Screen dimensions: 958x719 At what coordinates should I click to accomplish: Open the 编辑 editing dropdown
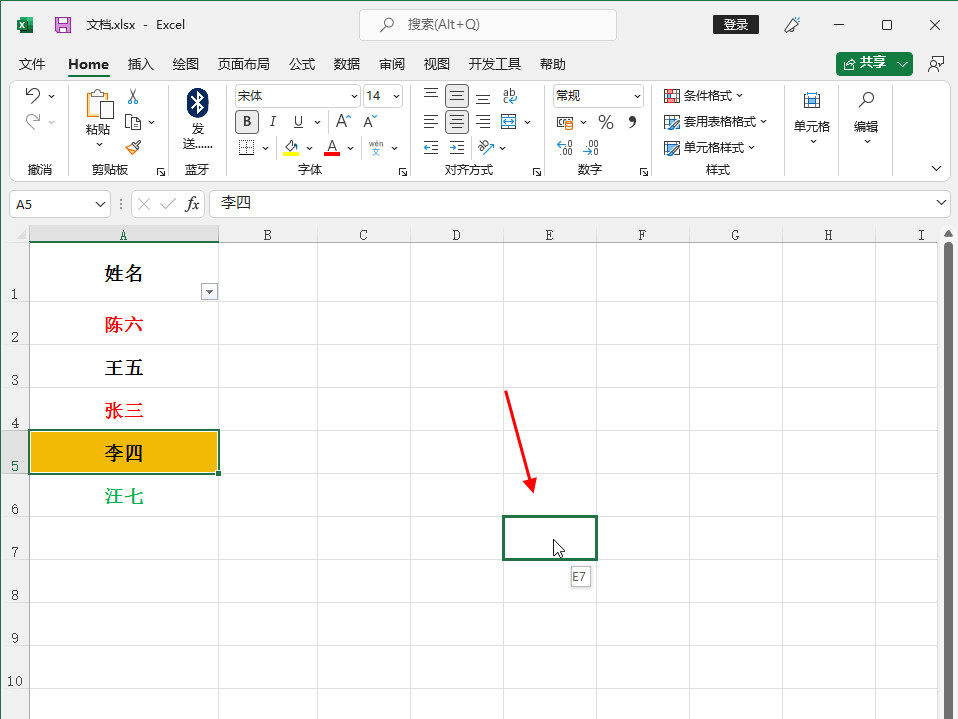click(x=866, y=118)
